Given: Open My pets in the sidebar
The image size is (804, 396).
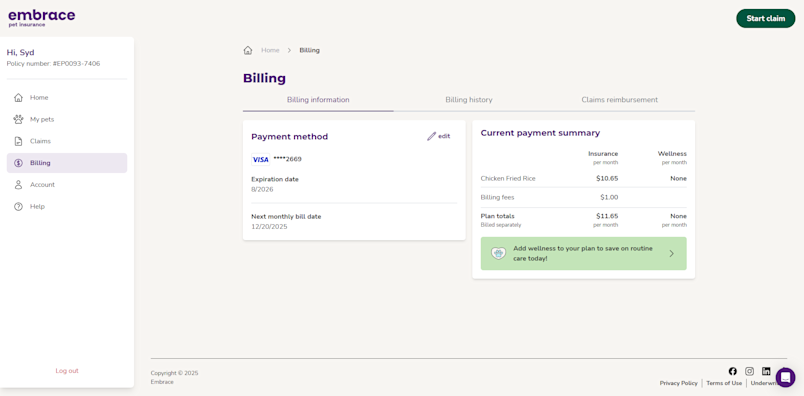Looking at the screenshot, I should point(67,120).
